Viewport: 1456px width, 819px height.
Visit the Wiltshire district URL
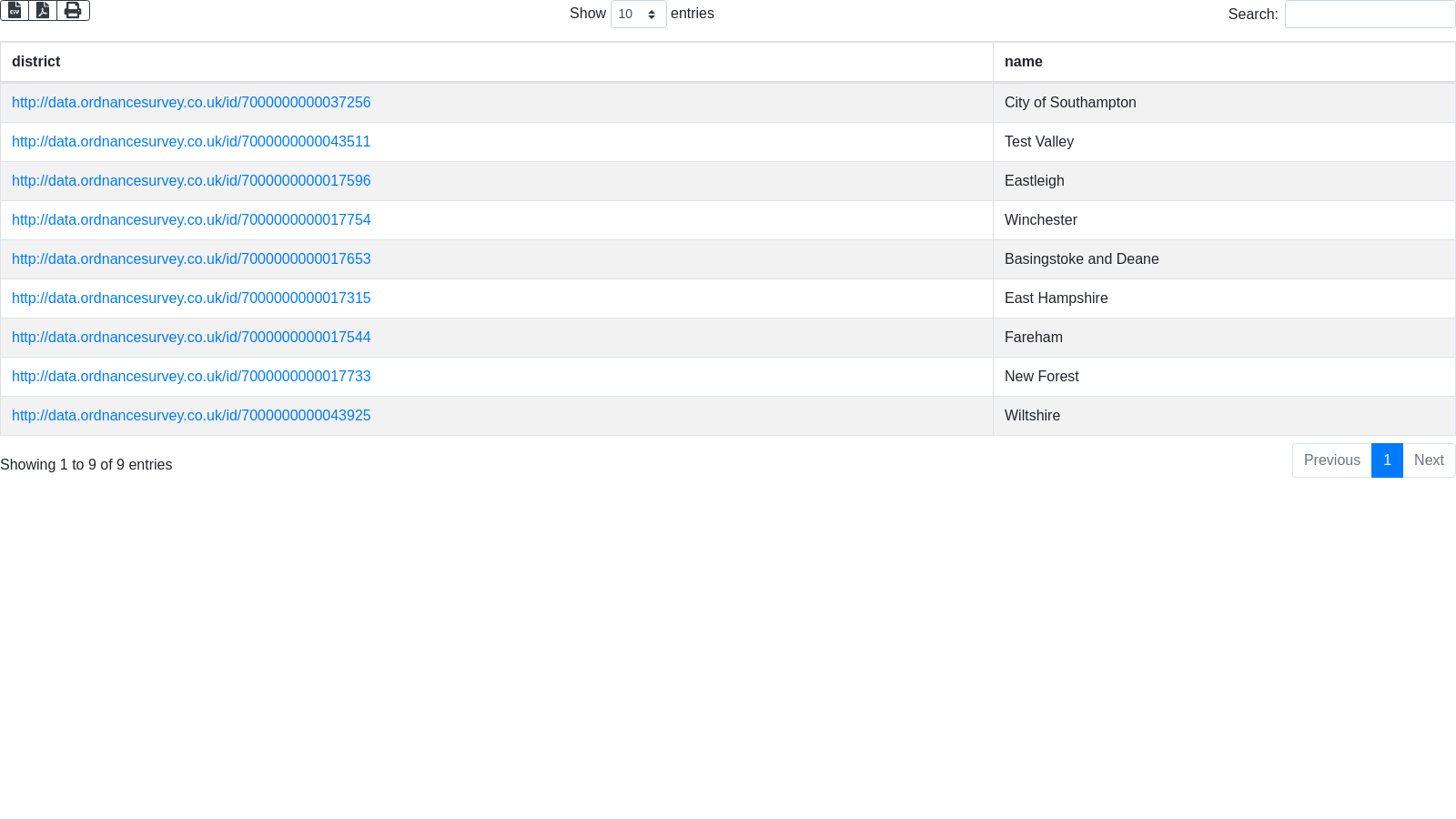coord(191,416)
